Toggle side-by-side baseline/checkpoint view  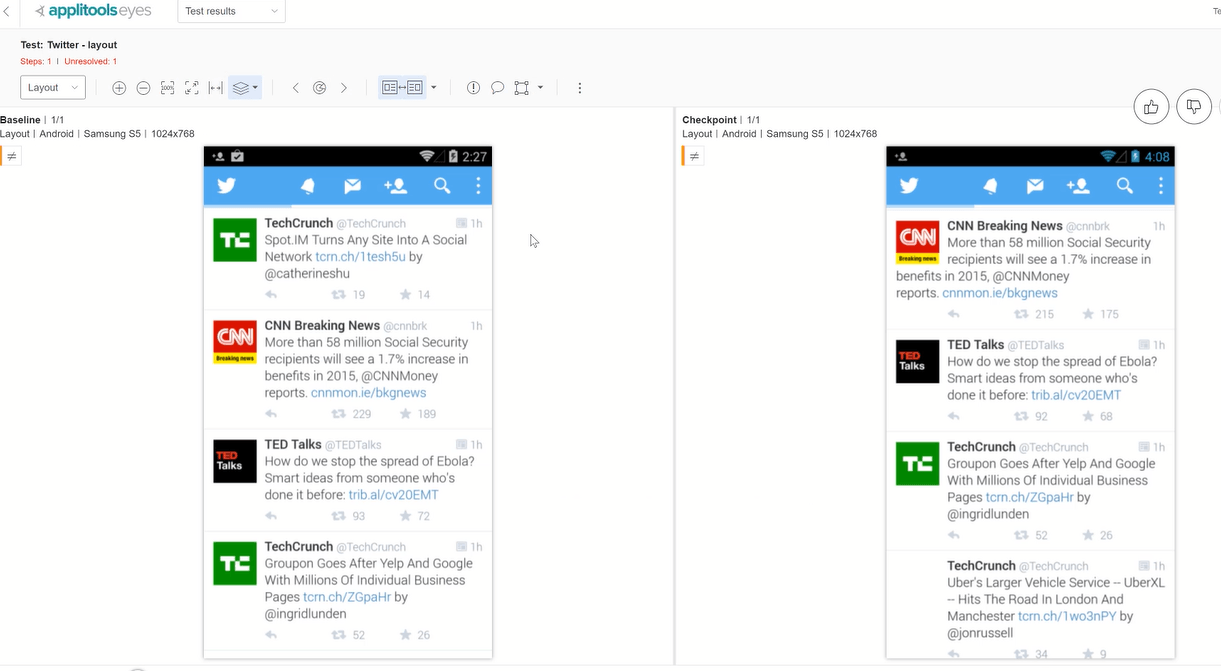point(402,88)
